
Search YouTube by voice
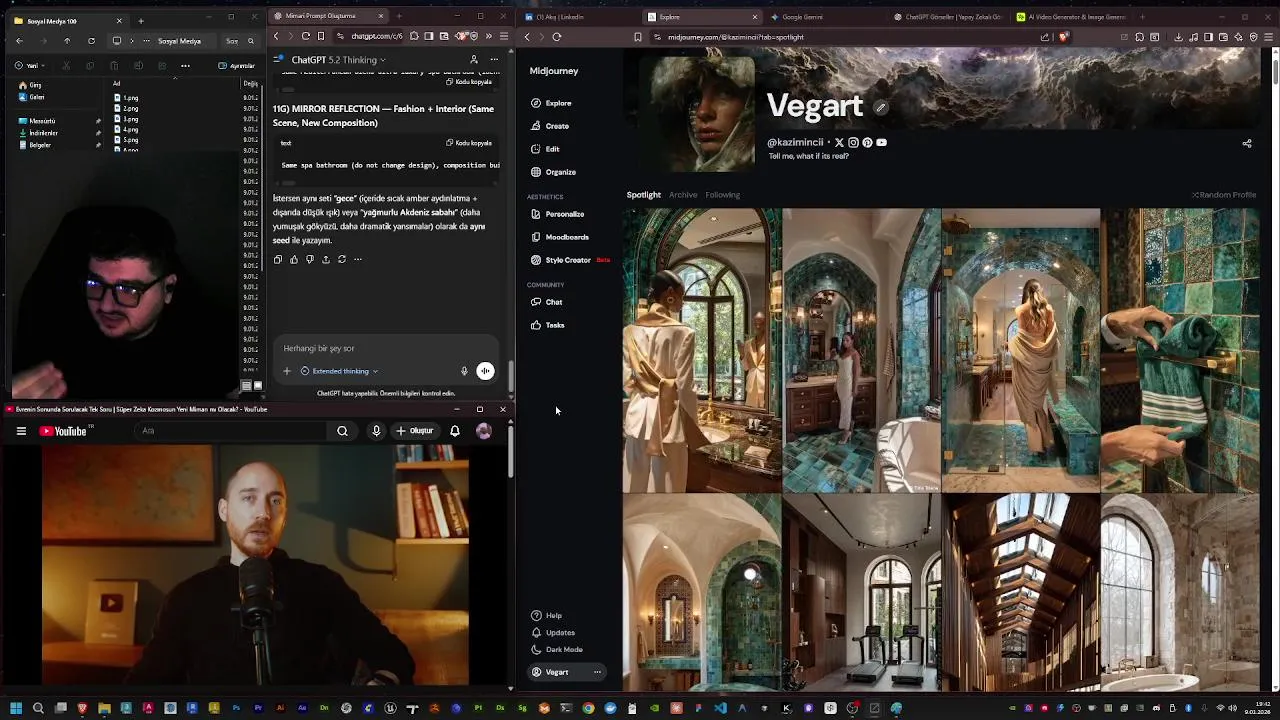pyautogui.click(x=376, y=431)
